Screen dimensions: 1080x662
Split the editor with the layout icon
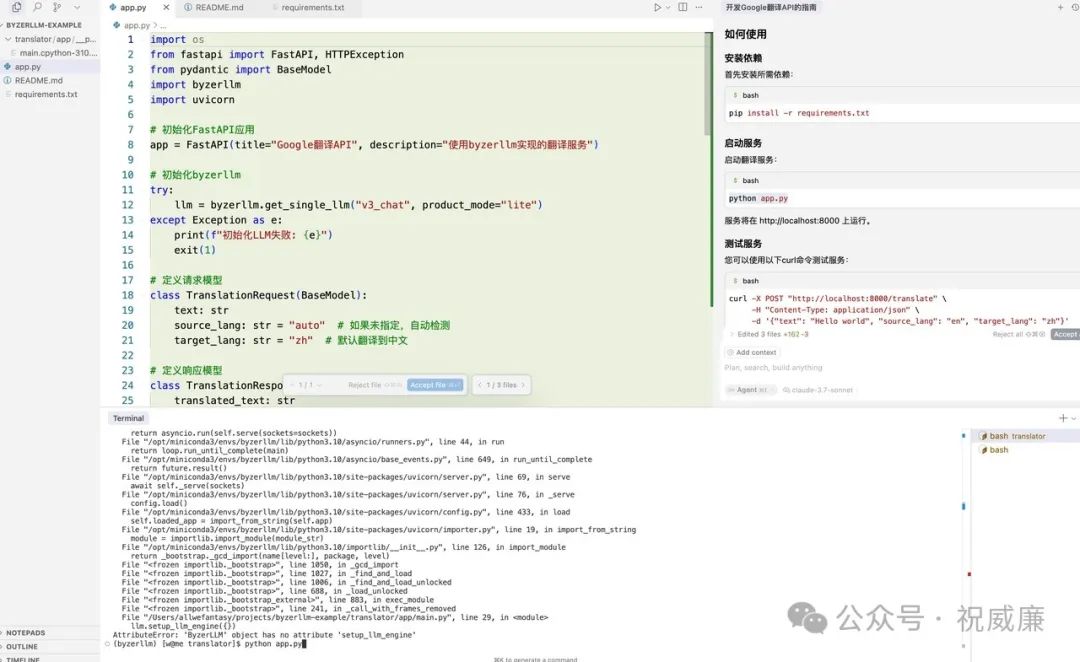coord(683,7)
